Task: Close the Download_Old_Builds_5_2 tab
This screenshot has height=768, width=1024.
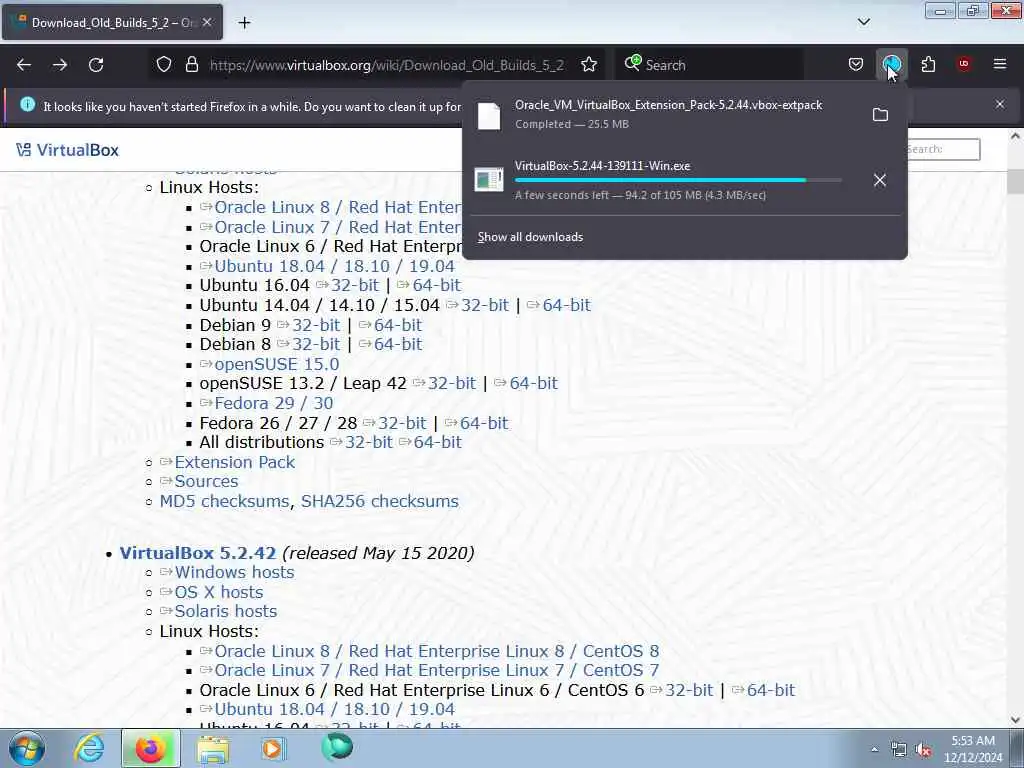Action: point(207,22)
